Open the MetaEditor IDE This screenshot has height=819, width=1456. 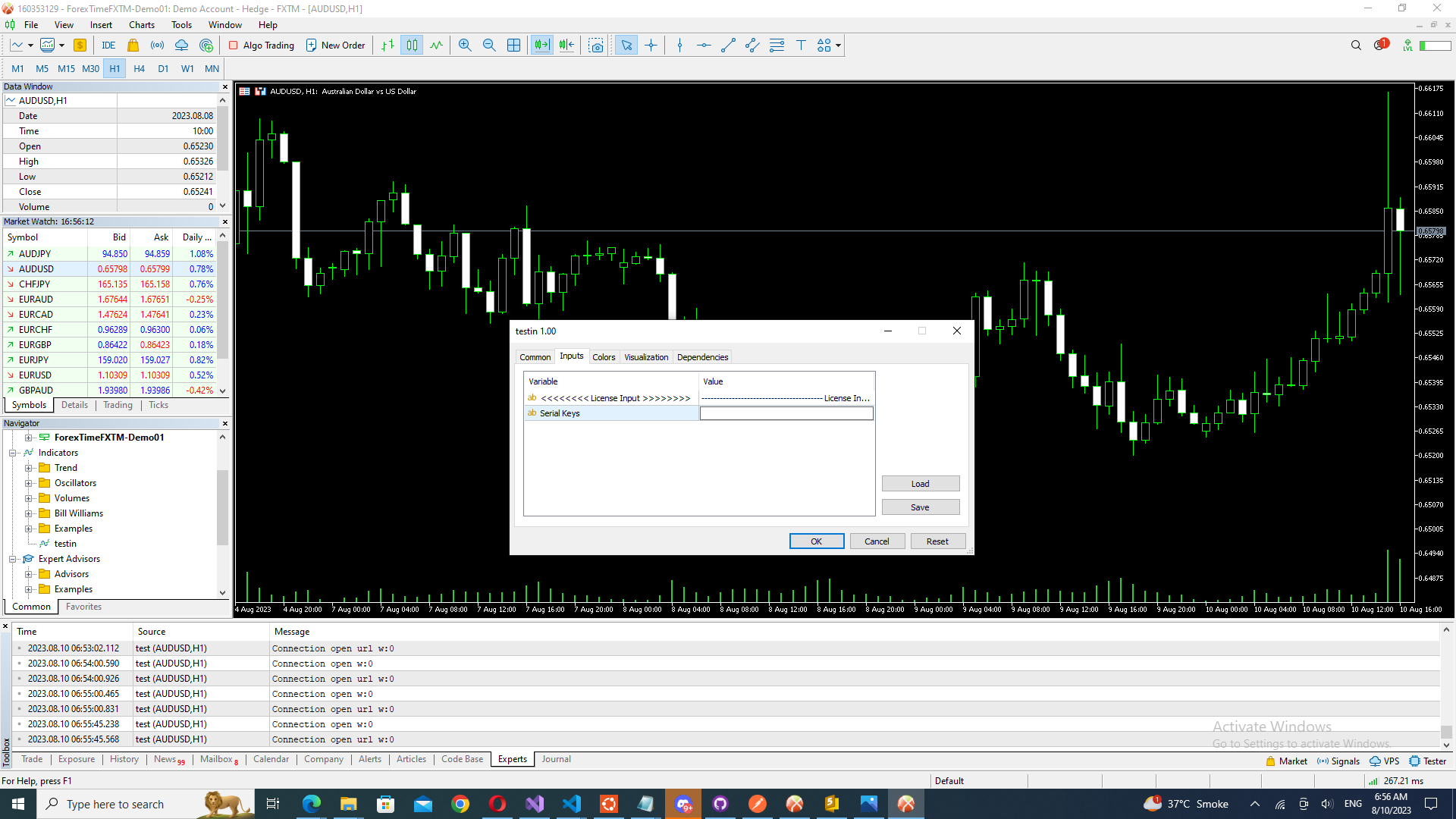(108, 45)
